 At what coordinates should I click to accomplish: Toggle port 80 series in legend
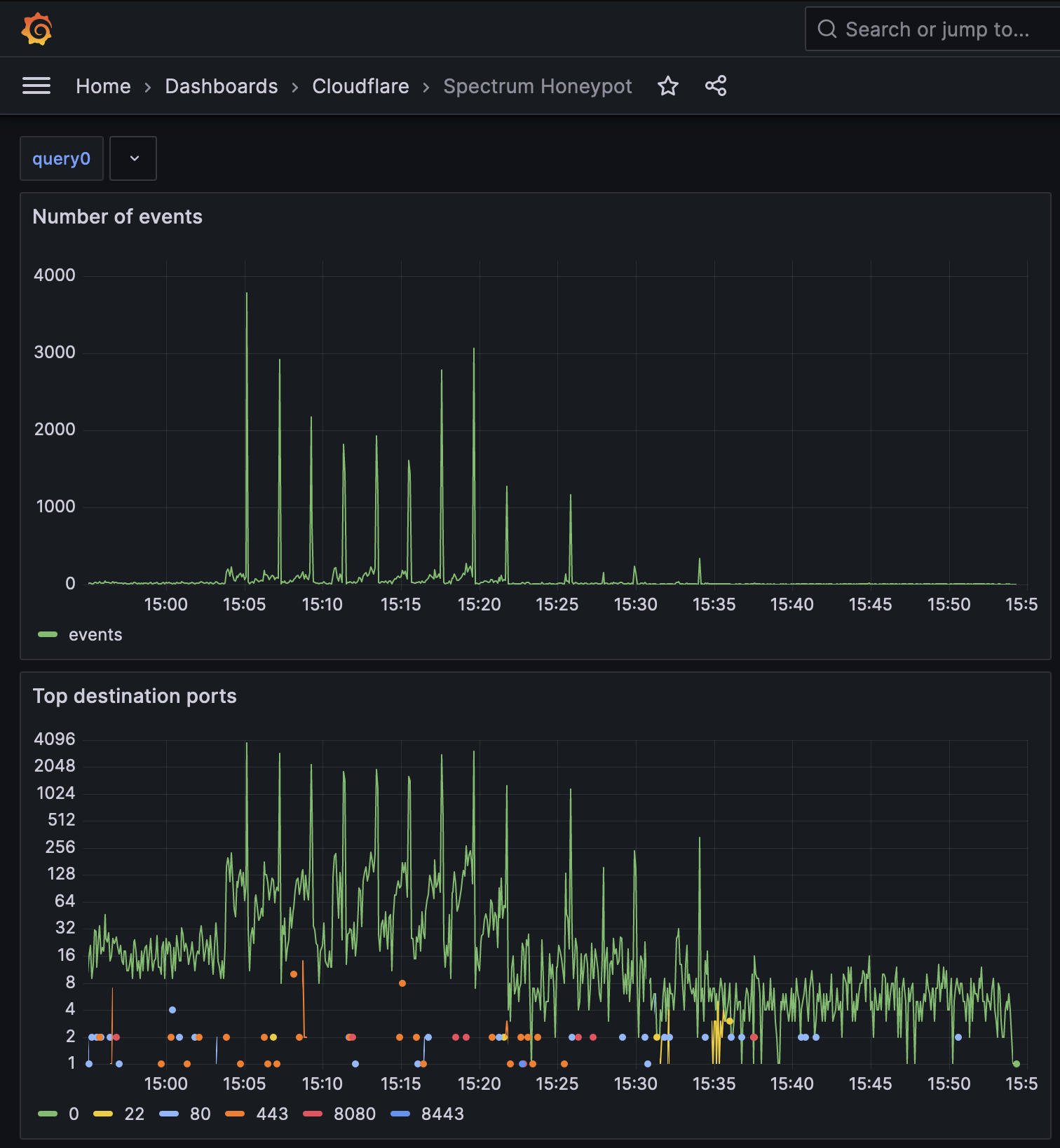[200, 1114]
